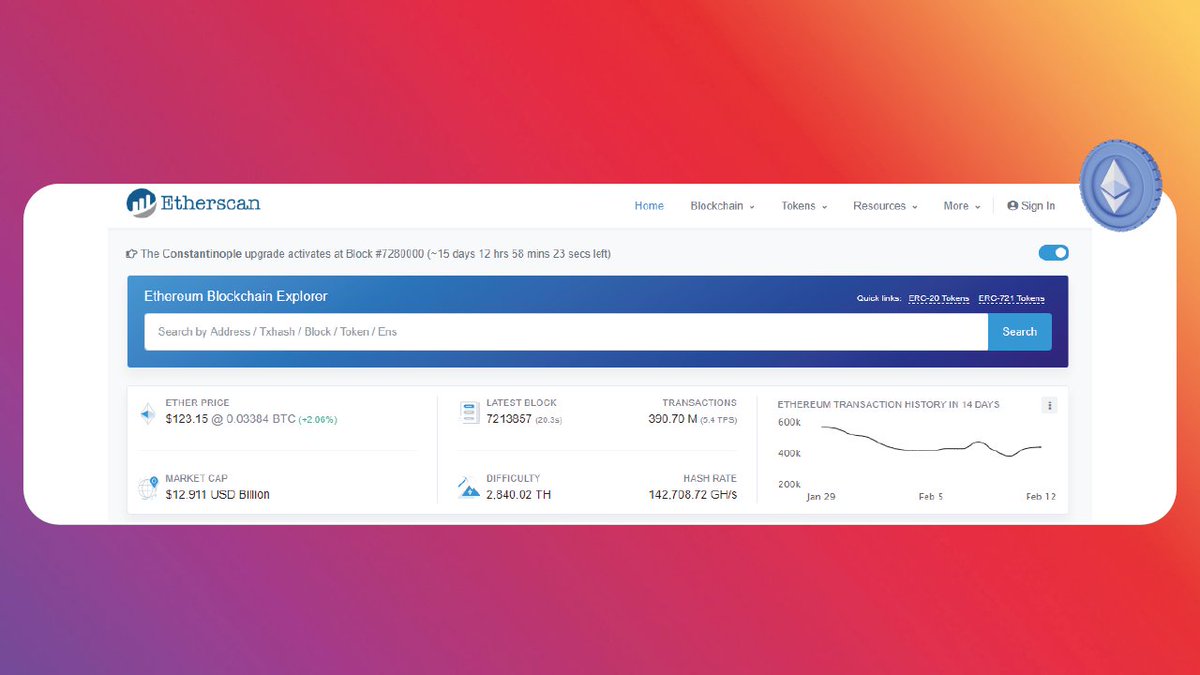The height and width of the screenshot is (675, 1200).
Task: Open the ERC-20 Tokens quick link
Action: 939,298
